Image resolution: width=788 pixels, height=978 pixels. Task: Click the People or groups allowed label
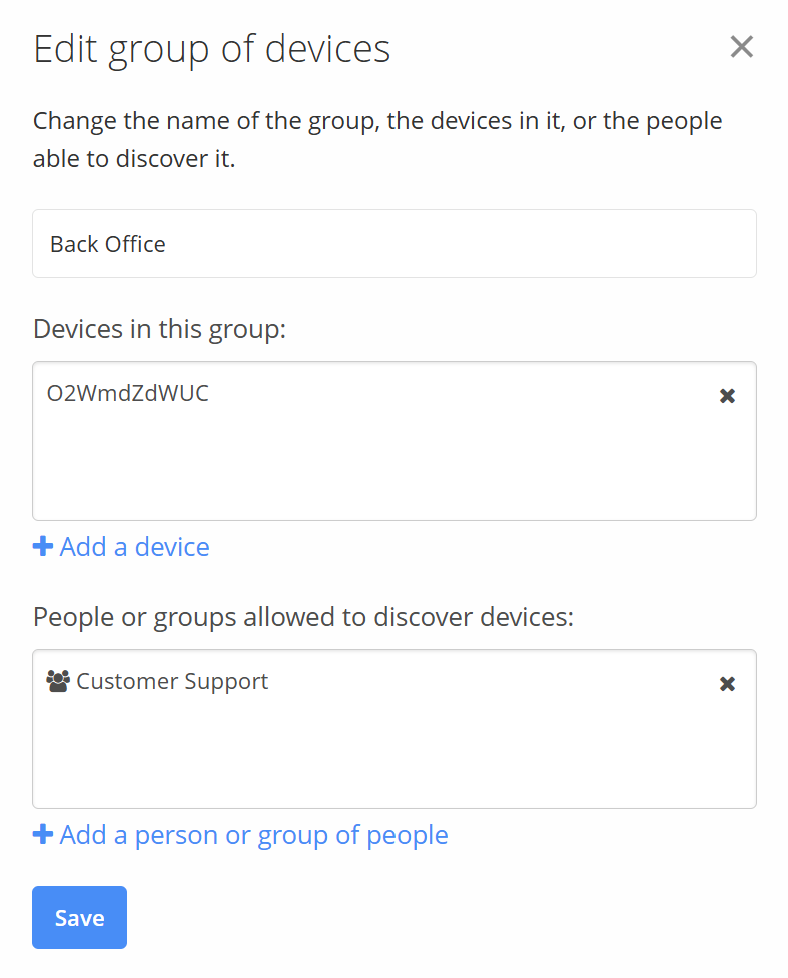303,617
